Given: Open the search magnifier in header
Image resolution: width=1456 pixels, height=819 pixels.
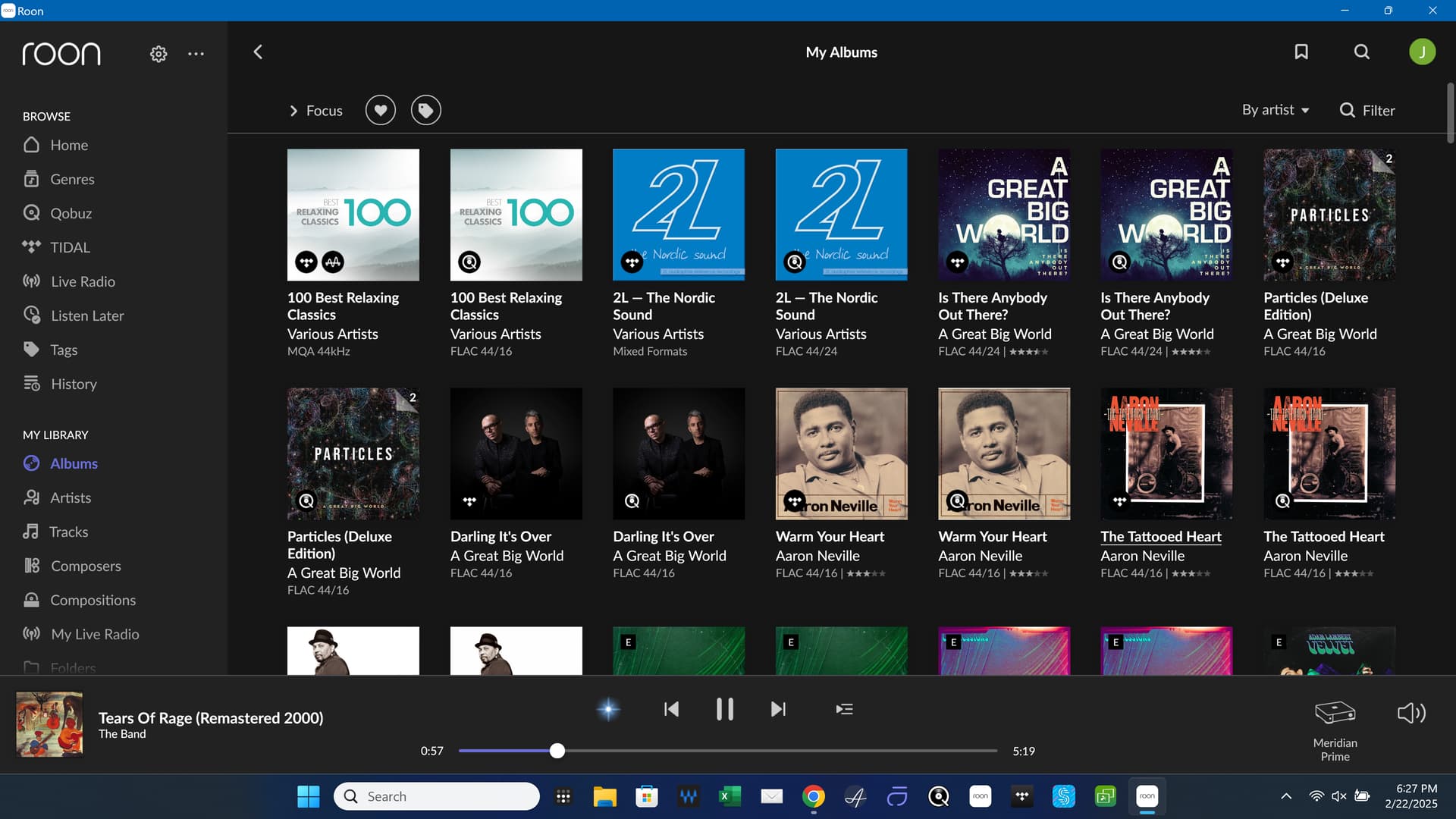Looking at the screenshot, I should click(x=1362, y=52).
